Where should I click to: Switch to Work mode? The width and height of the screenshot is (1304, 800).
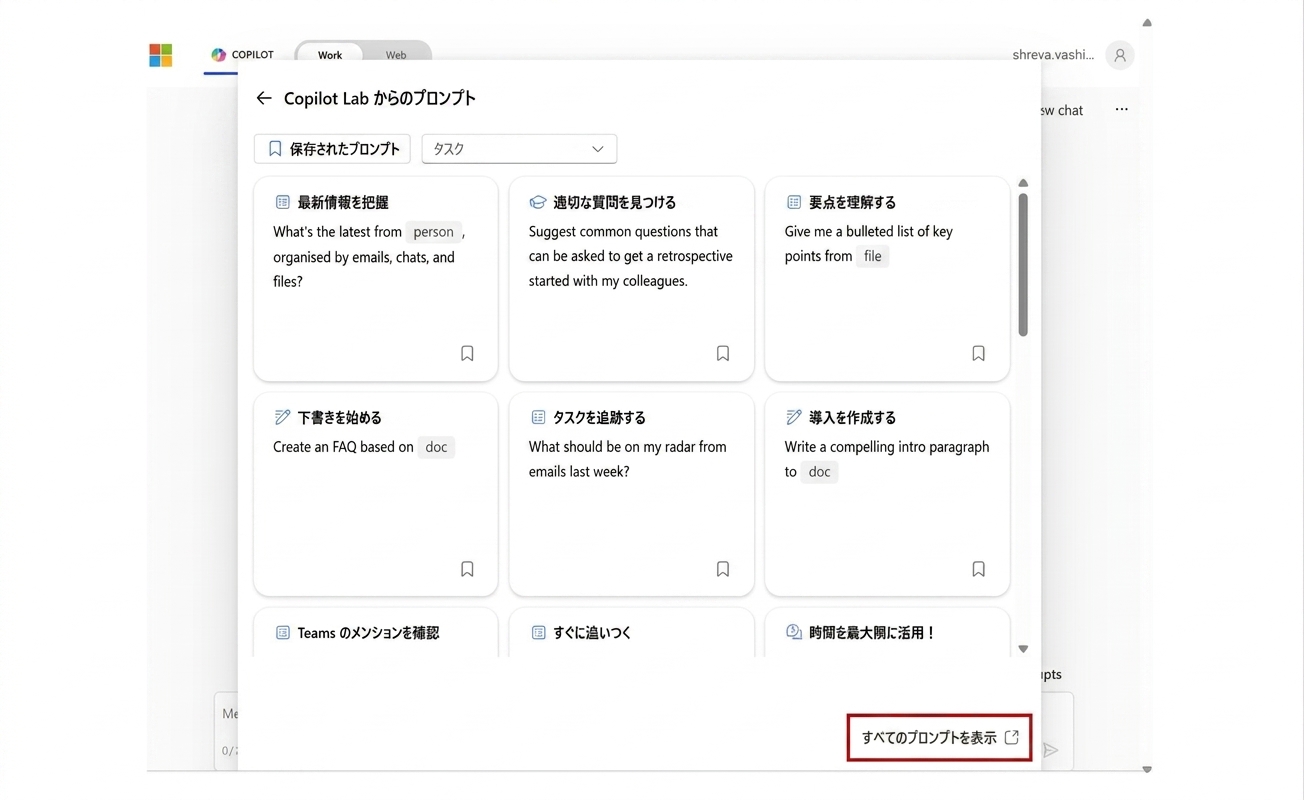(330, 55)
